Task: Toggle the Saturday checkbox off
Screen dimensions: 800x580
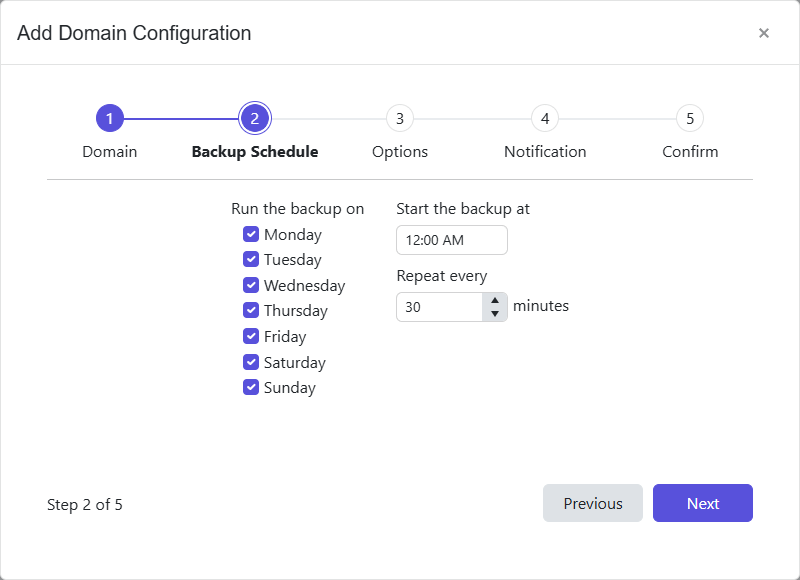Action: [x=250, y=362]
